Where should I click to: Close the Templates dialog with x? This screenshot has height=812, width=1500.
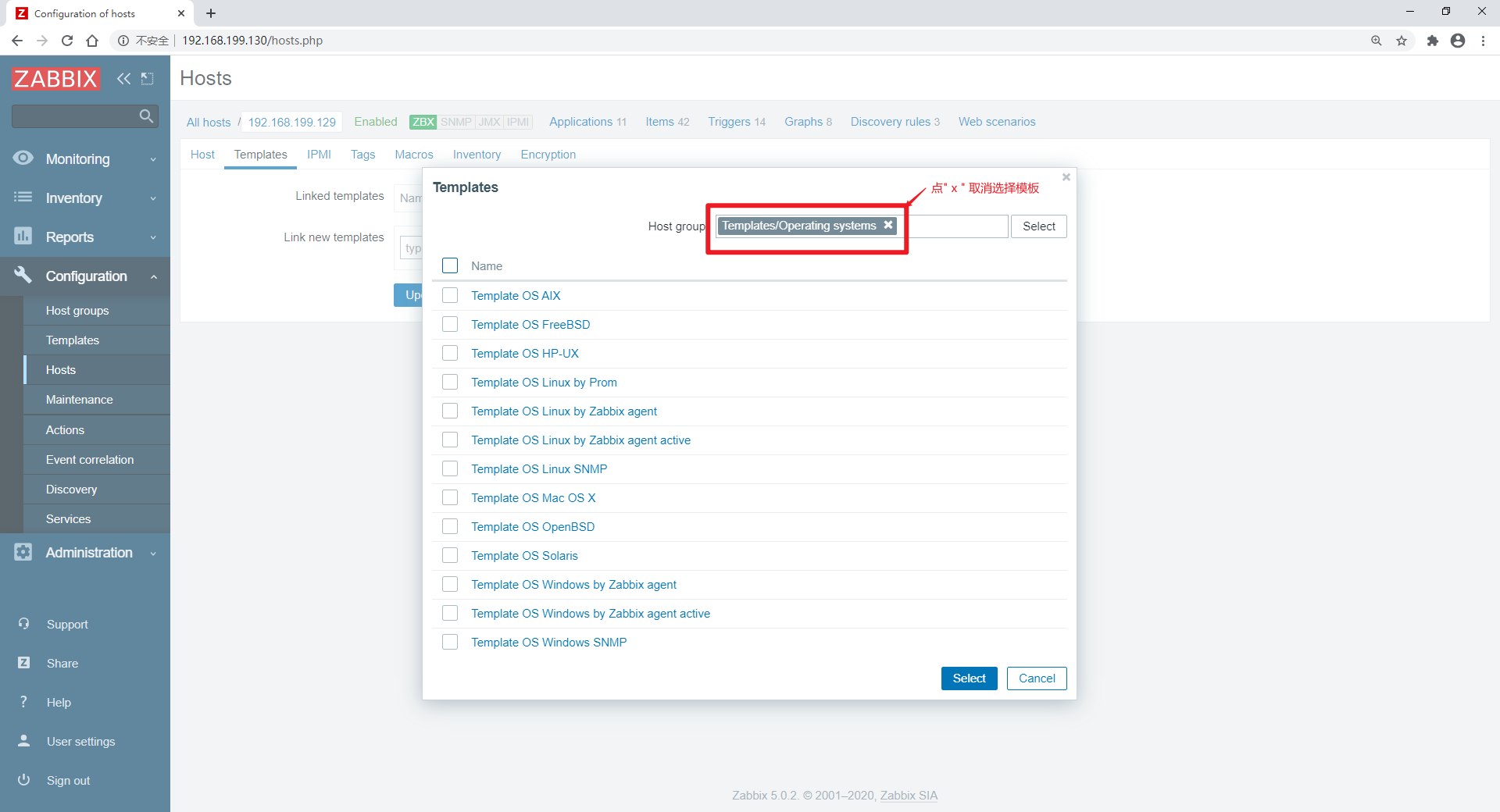[x=1066, y=177]
